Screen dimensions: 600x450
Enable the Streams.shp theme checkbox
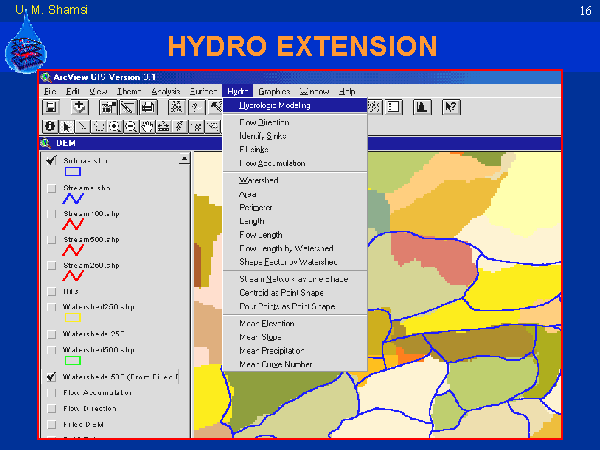(x=51, y=187)
